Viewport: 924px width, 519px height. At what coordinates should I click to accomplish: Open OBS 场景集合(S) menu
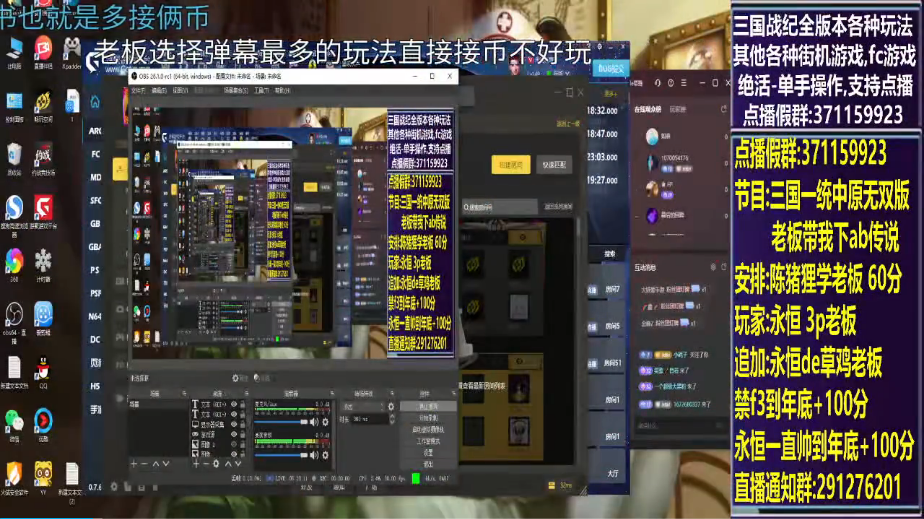[x=236, y=91]
